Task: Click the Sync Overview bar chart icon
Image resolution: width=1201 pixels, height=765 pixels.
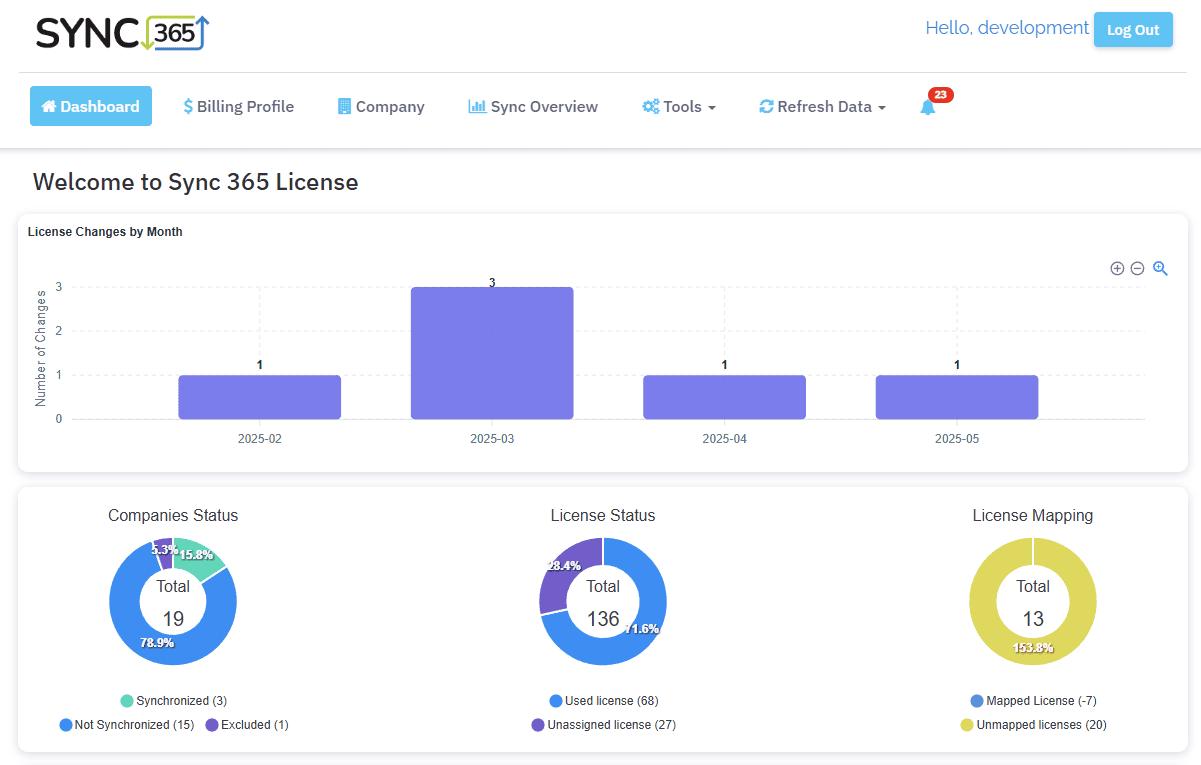Action: click(x=477, y=106)
